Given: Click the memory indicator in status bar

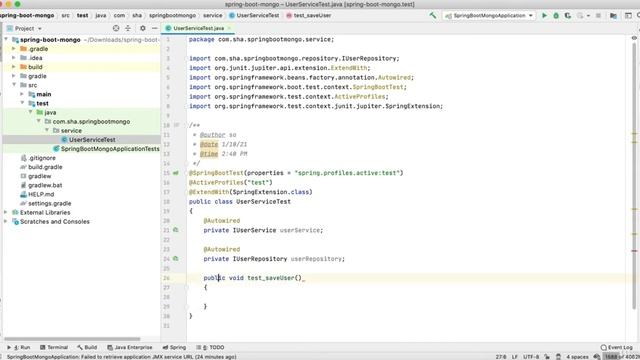Looking at the screenshot, I should (x=622, y=357).
